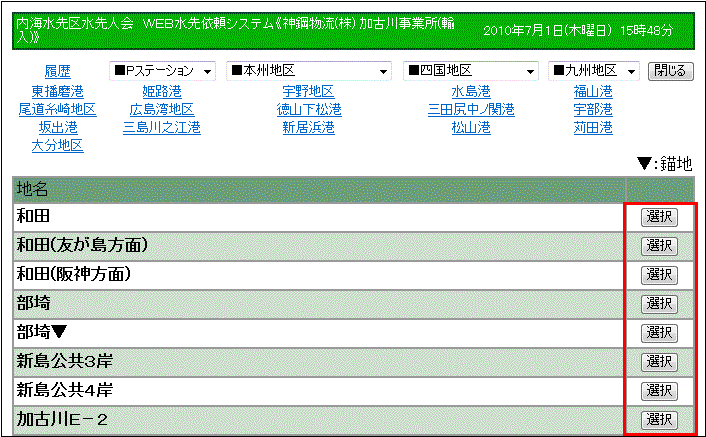
Task: Expand the 九州地区 dropdown
Action: point(593,72)
